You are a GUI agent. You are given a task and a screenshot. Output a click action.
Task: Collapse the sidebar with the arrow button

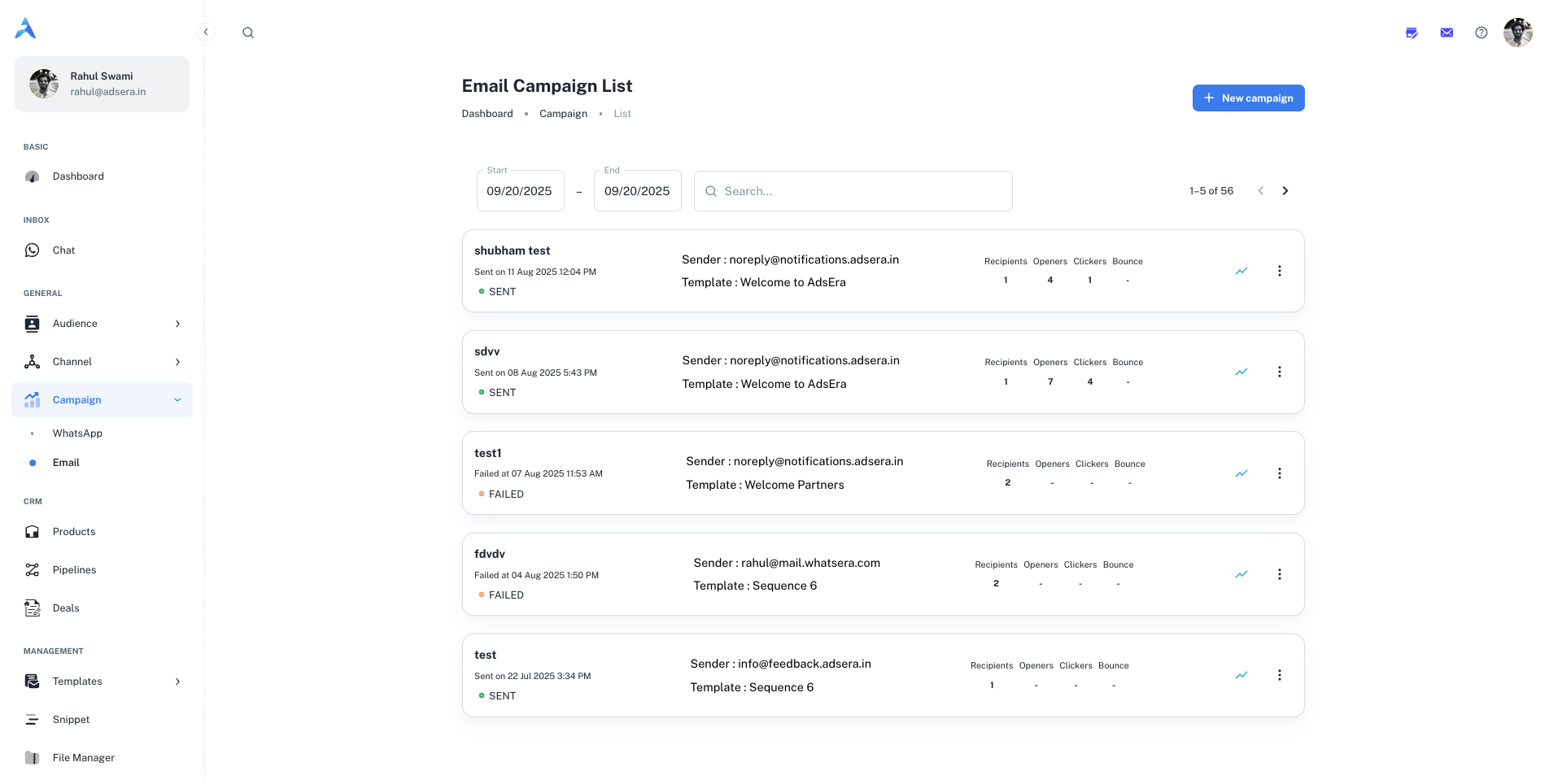[206, 33]
